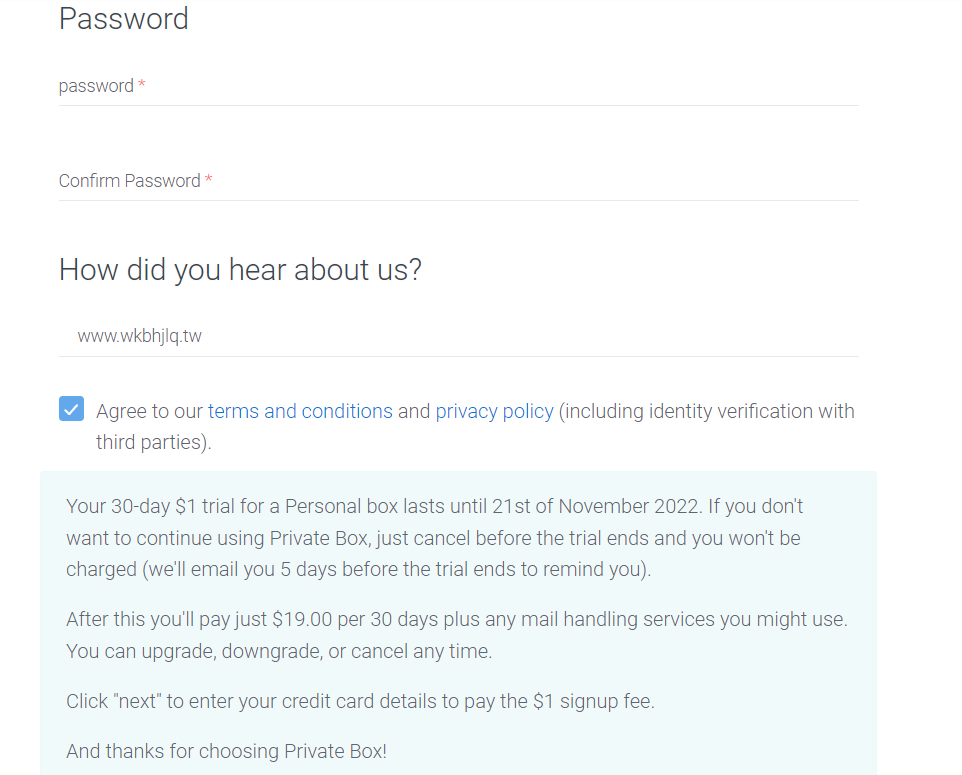Open the terms and conditions link
The width and height of the screenshot is (962, 775).
coord(300,411)
